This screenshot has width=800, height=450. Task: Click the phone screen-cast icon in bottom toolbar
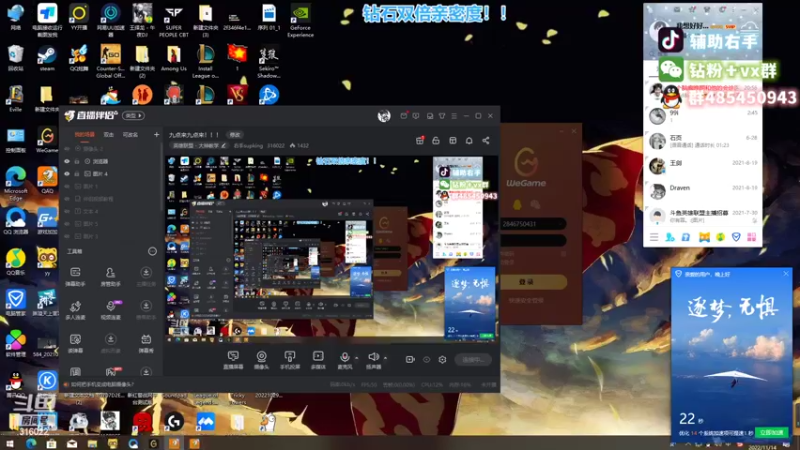(290, 357)
